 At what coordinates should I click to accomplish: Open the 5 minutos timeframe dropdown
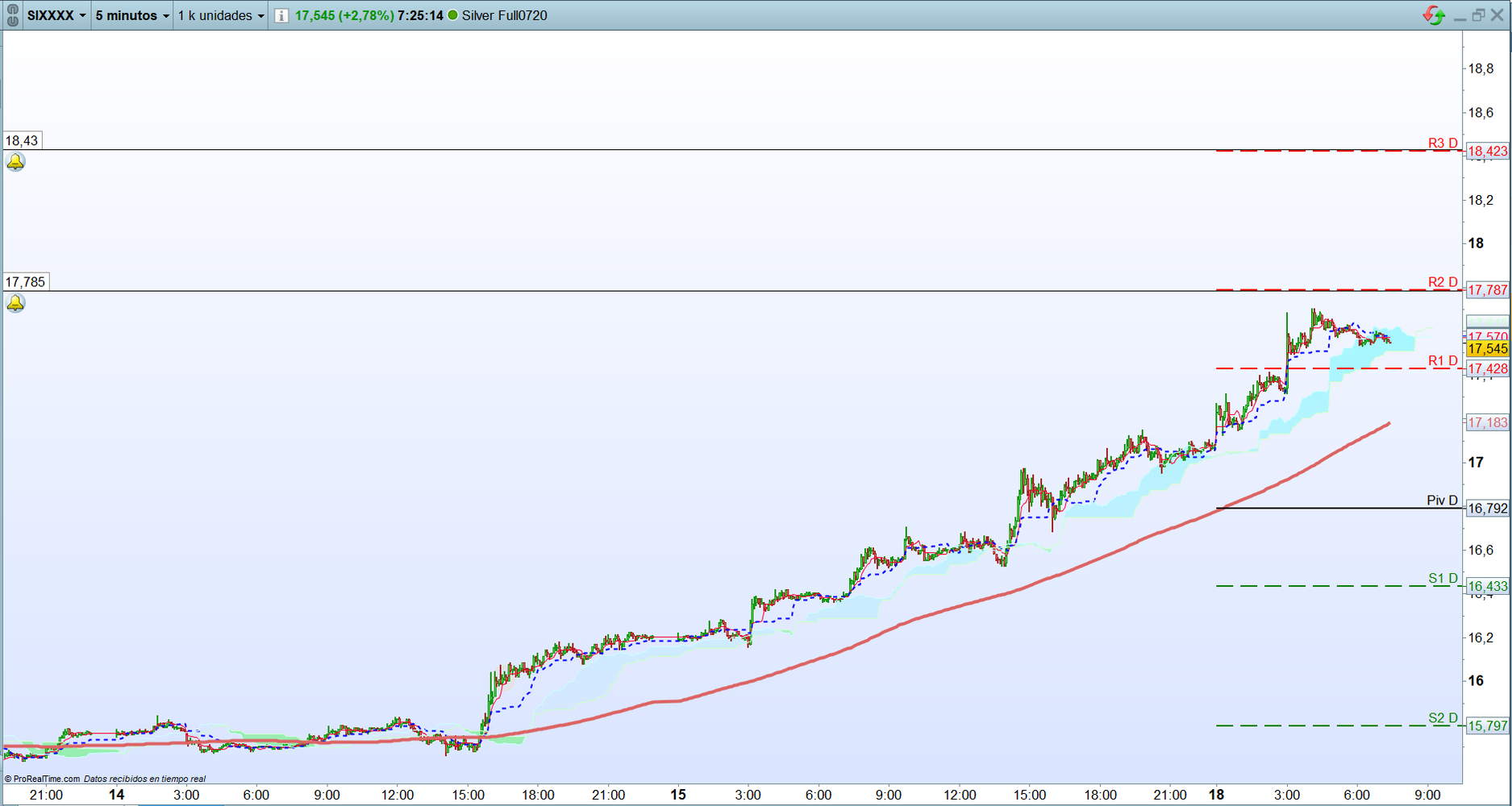point(132,15)
